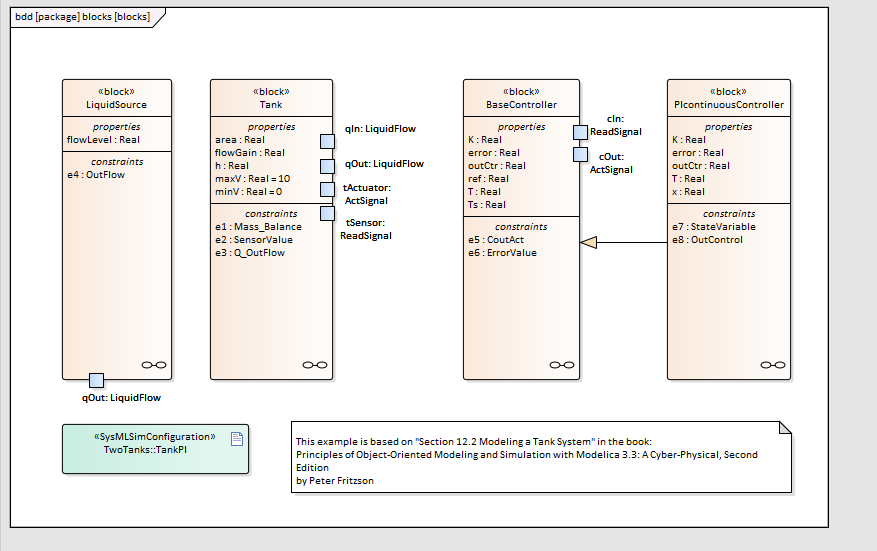The height and width of the screenshot is (551, 877).
Task: Select the Tank block title
Action: (271, 105)
